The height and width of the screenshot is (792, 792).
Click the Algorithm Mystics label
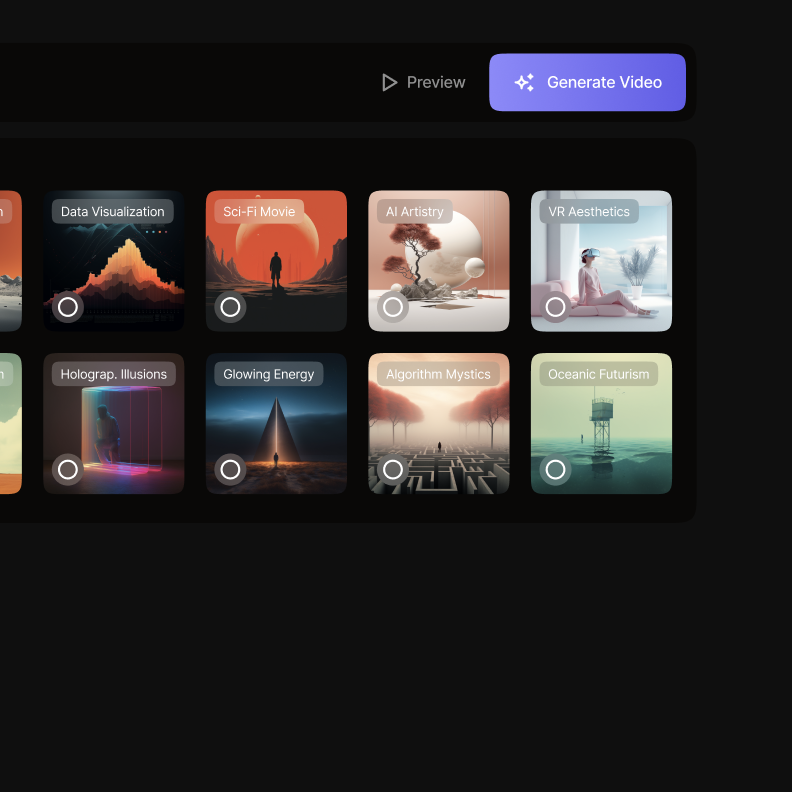[438, 374]
